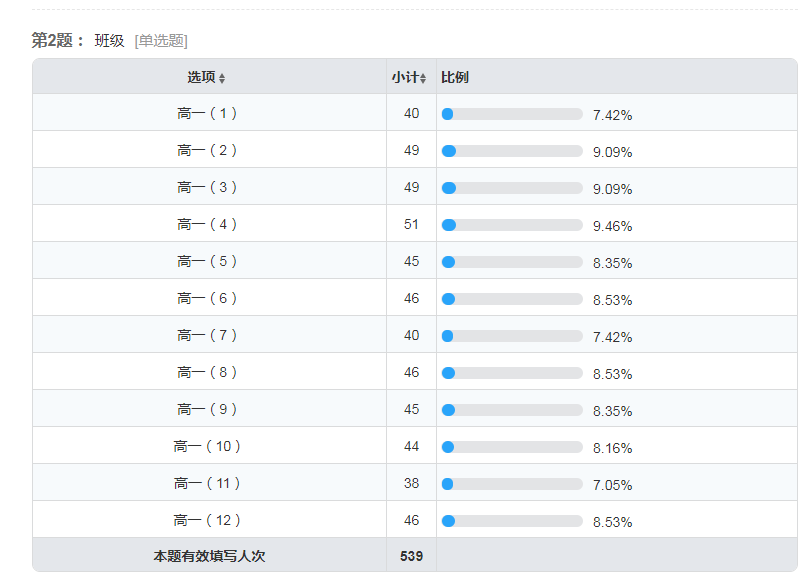Click count 38 for 高一（11）
Viewport: 809px width, 578px height.
coord(411,484)
